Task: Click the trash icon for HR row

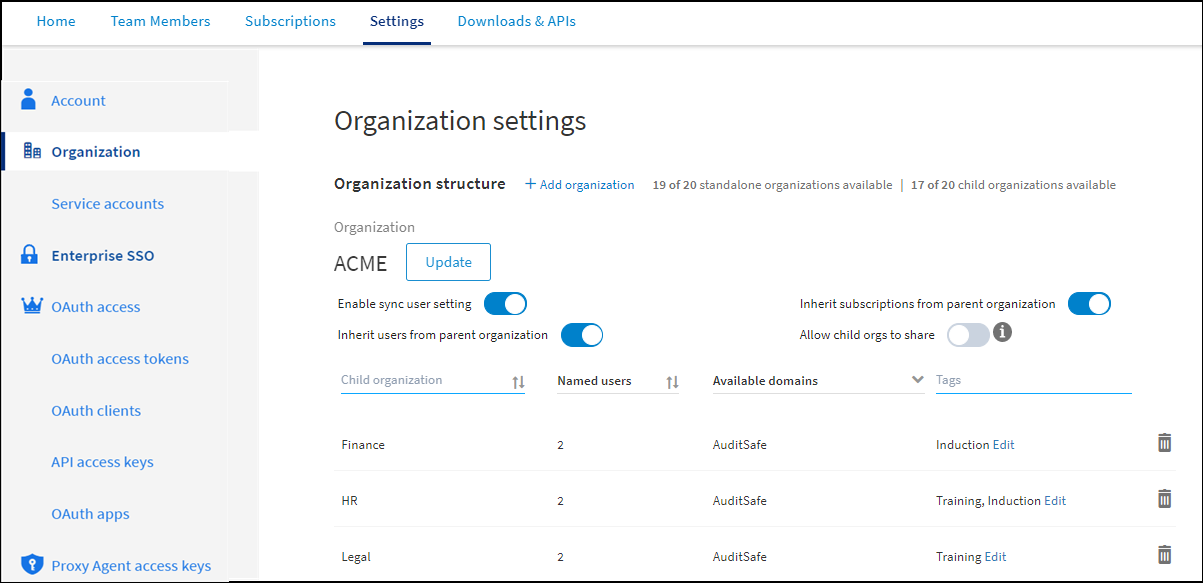Action: click(x=1164, y=499)
